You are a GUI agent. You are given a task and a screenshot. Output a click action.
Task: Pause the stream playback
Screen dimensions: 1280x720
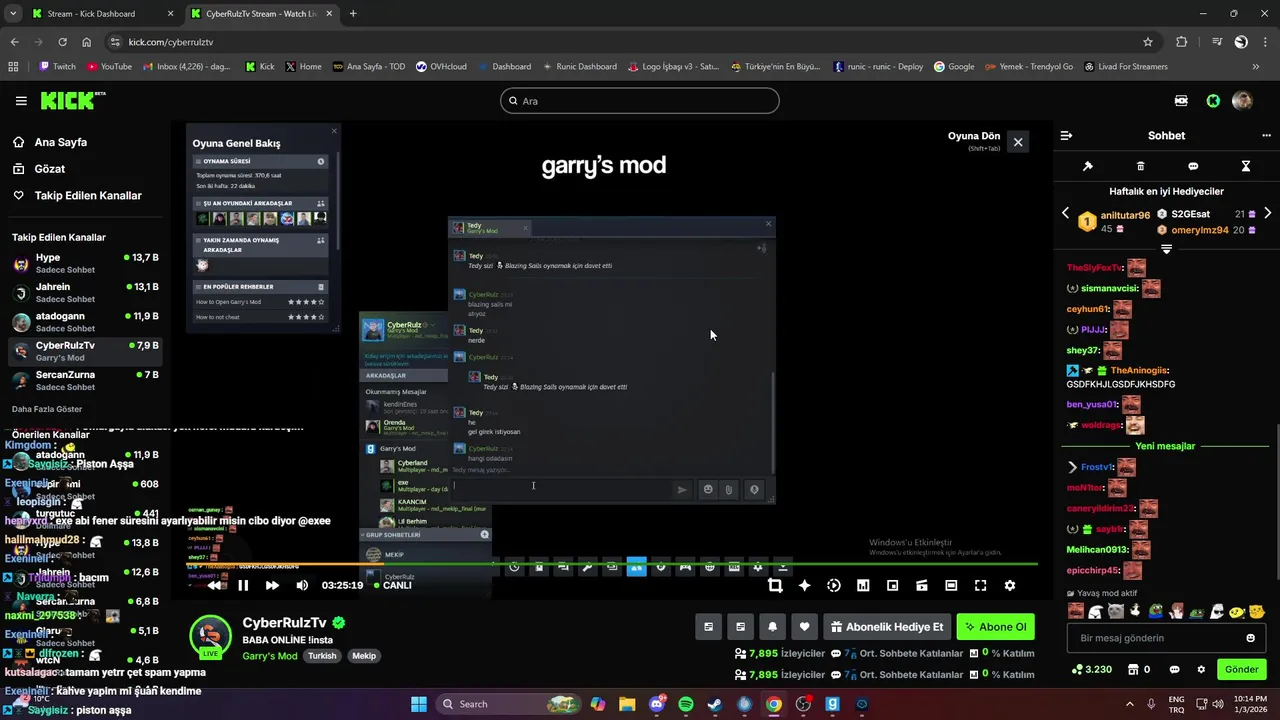(x=243, y=586)
